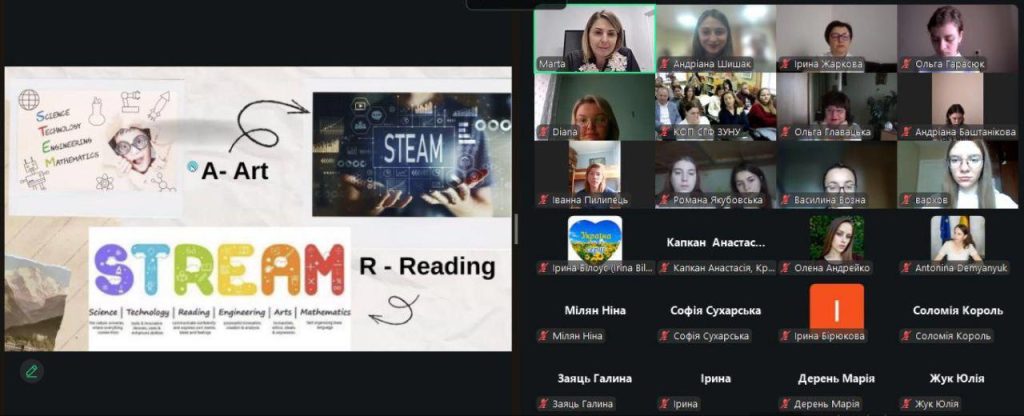
Task: Click muted mic icon beside Жук Юлія
Action: click(907, 404)
